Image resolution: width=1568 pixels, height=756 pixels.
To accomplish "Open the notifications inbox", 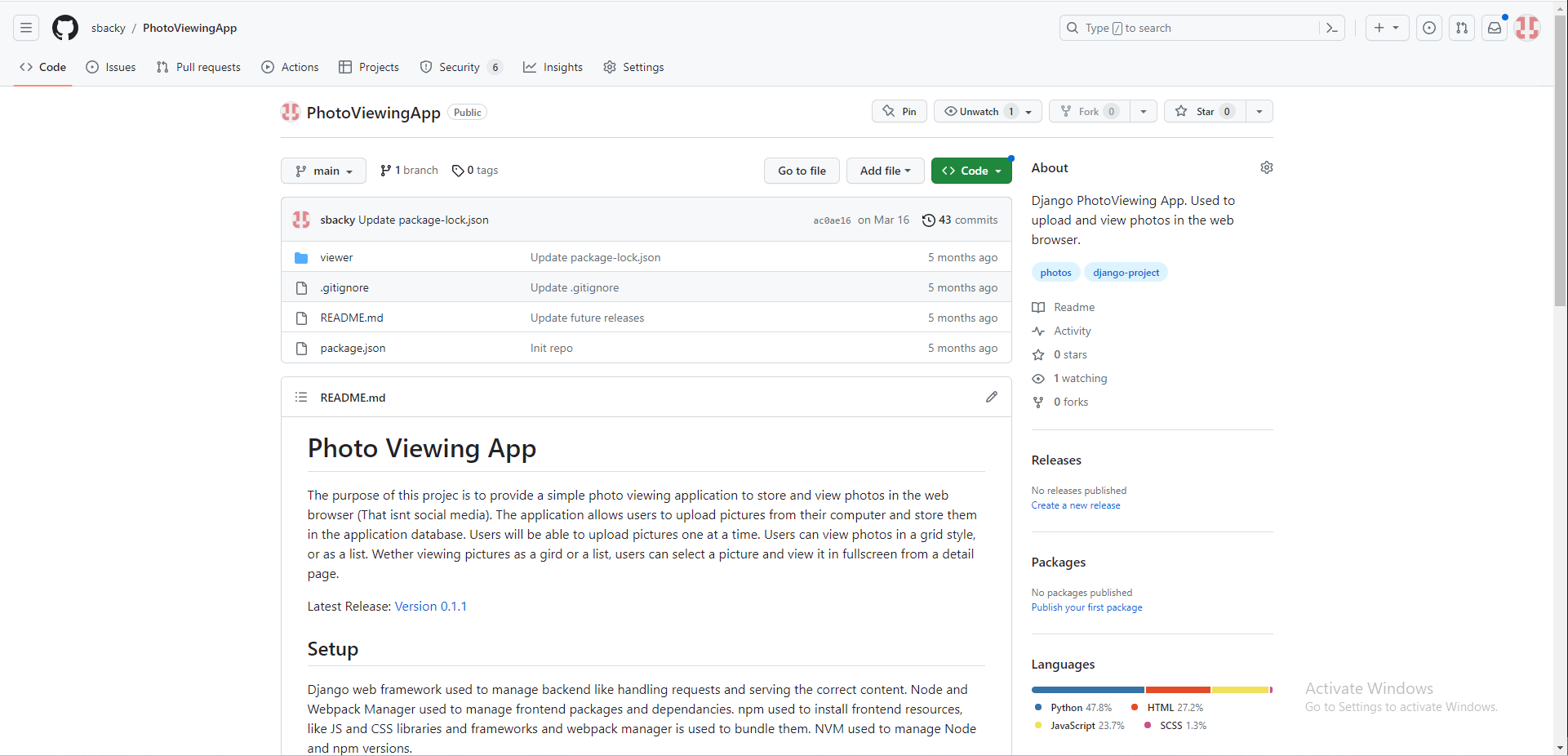I will 1495,28.
